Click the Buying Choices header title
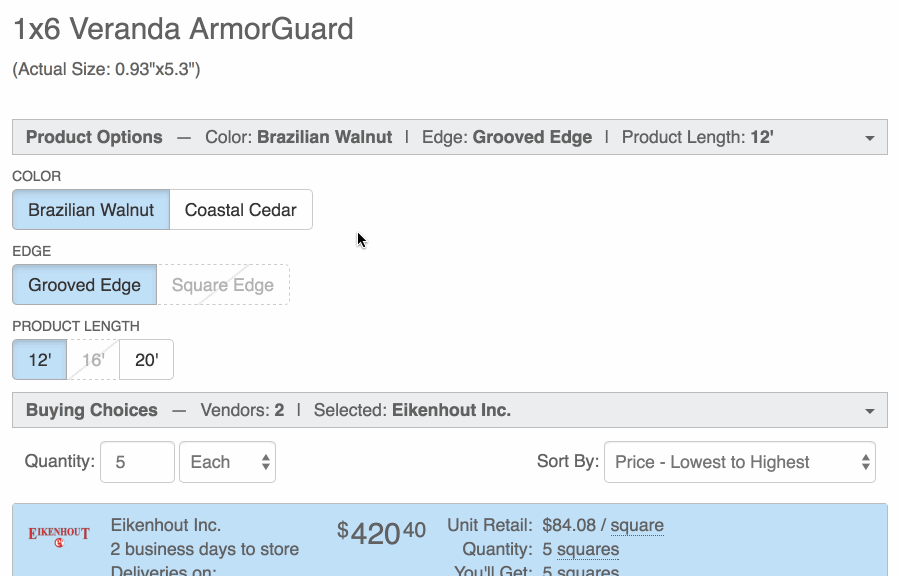The width and height of the screenshot is (898, 576). coord(92,410)
